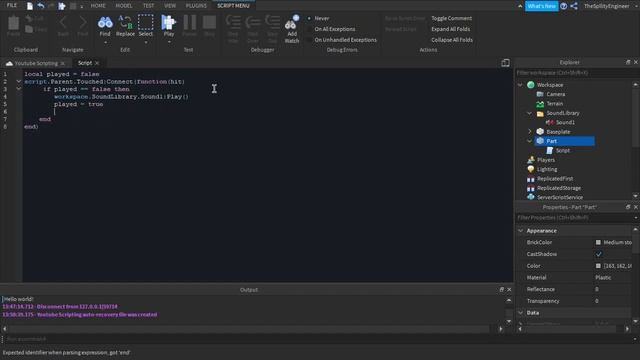The height and width of the screenshot is (360, 640).
Task: Switch to the VIEW ribbon tab
Action: coord(170,6)
